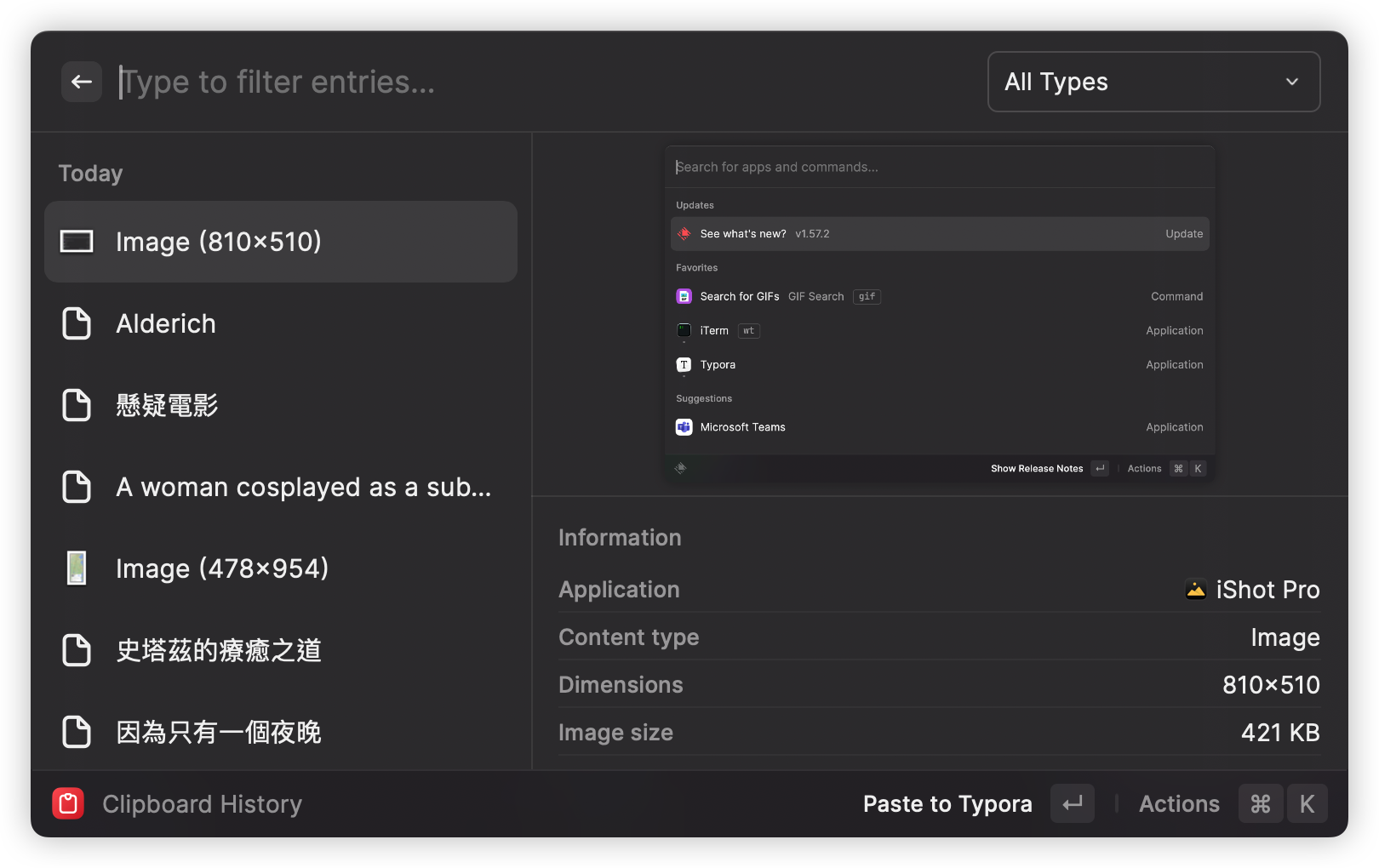Click the document icon next to Alderich

tap(77, 323)
